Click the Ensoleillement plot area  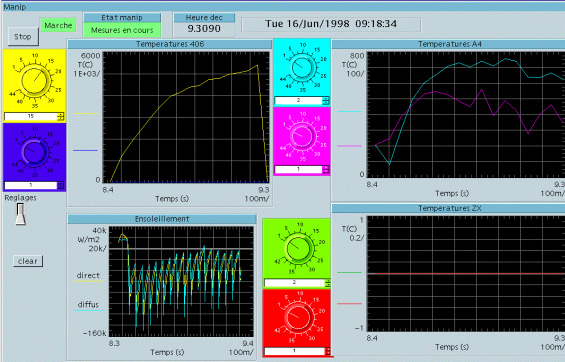[x=181, y=282]
